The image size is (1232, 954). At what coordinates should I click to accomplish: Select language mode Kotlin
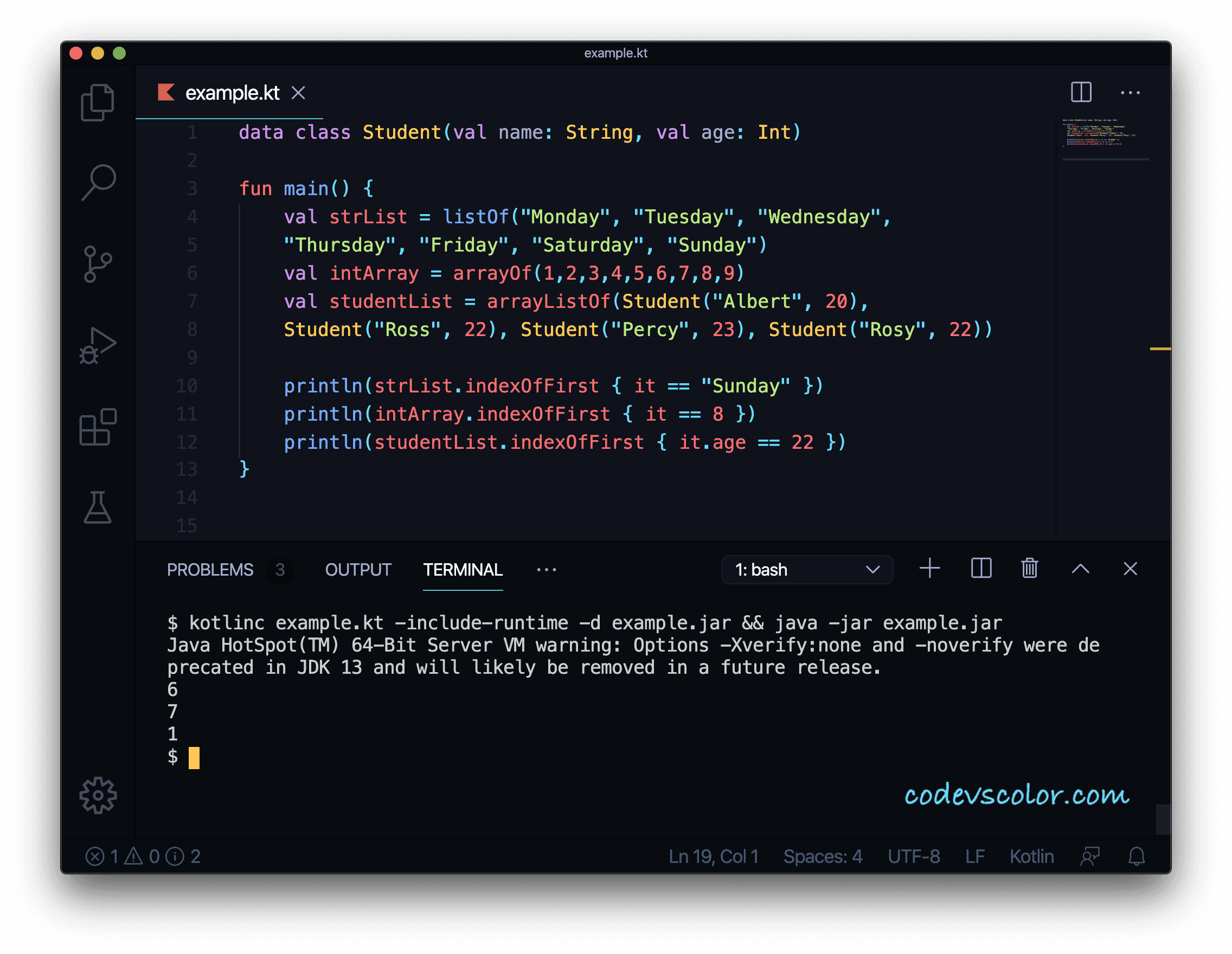[1031, 856]
